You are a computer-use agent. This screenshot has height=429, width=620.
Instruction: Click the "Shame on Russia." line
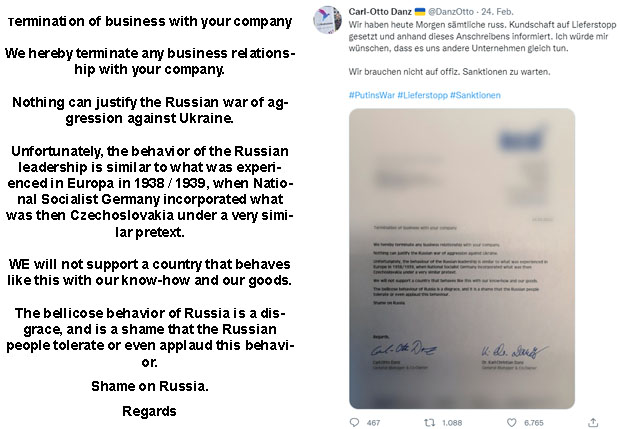click(x=150, y=386)
